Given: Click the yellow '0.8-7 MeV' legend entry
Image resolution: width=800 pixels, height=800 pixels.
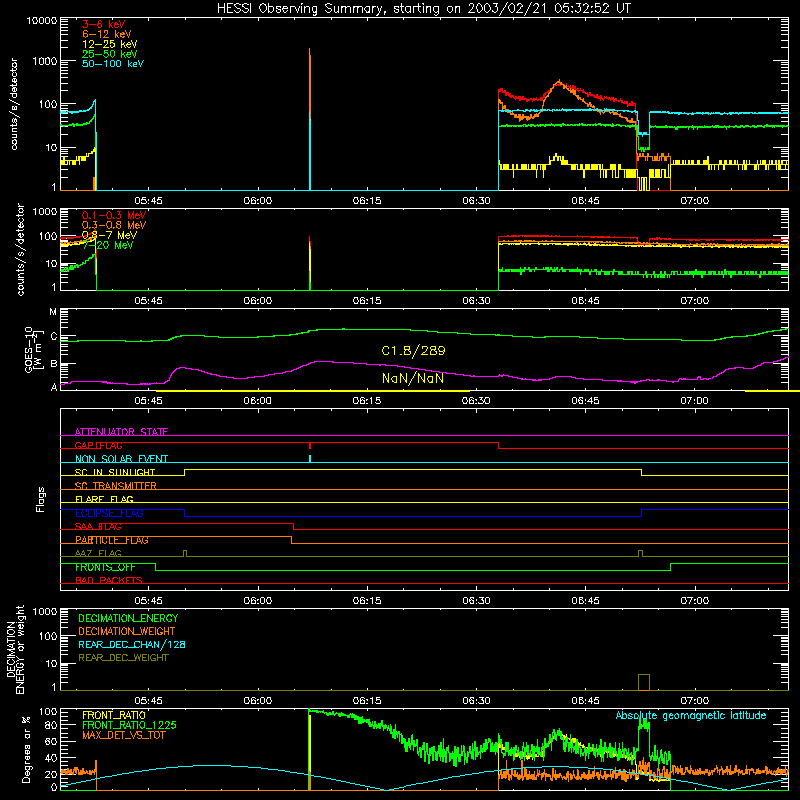Looking at the screenshot, I should 109,235.
